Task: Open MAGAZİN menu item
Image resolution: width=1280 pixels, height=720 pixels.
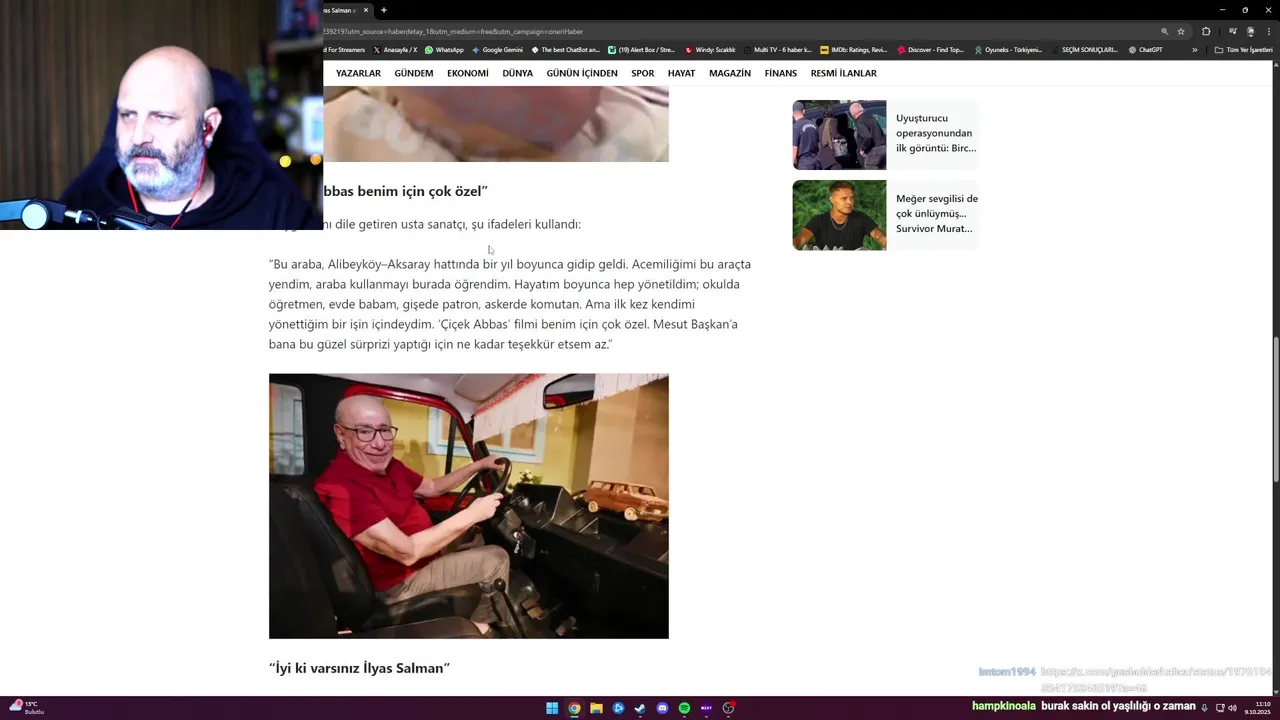Action: 730,73
